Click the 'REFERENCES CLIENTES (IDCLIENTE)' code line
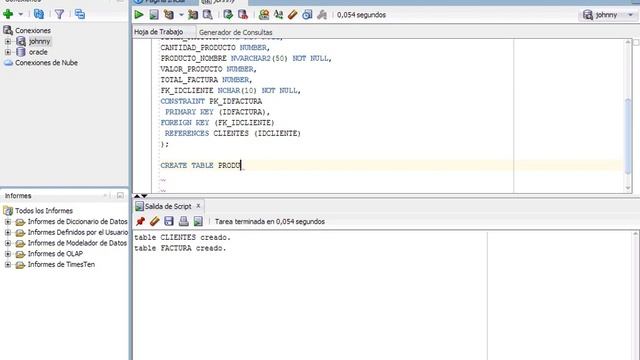 pyautogui.click(x=233, y=133)
